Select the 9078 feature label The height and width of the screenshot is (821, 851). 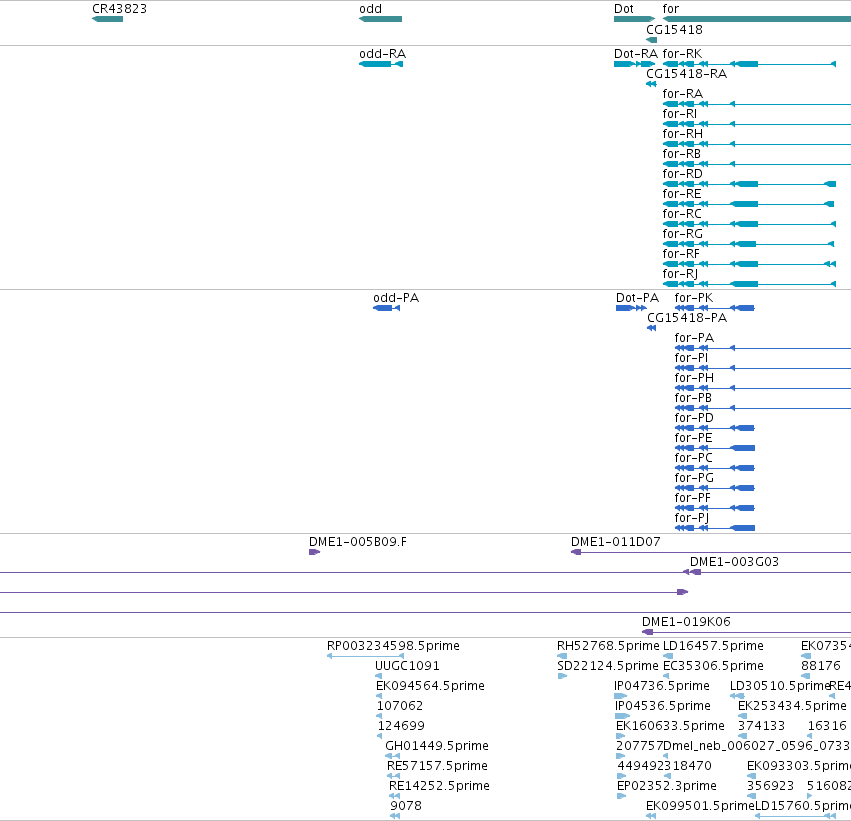(x=406, y=806)
